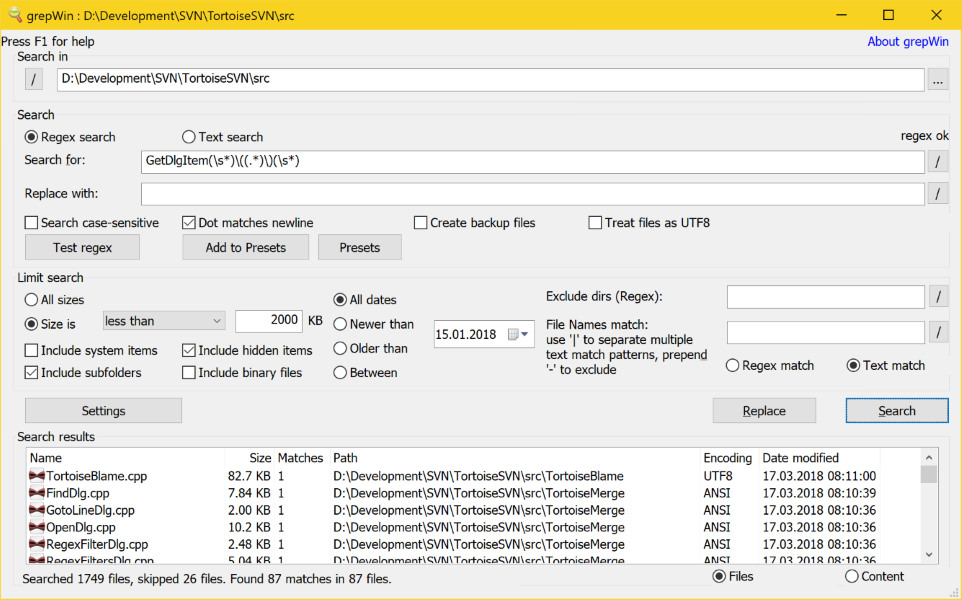Uncheck Dot matches newline
The width and height of the screenshot is (962, 600).
[189, 222]
